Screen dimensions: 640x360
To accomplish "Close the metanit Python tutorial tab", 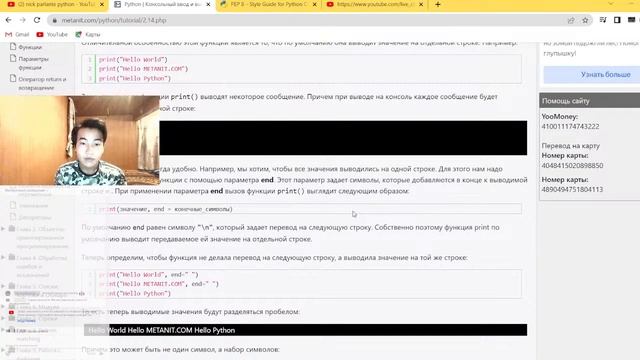I will (x=208, y=4).
